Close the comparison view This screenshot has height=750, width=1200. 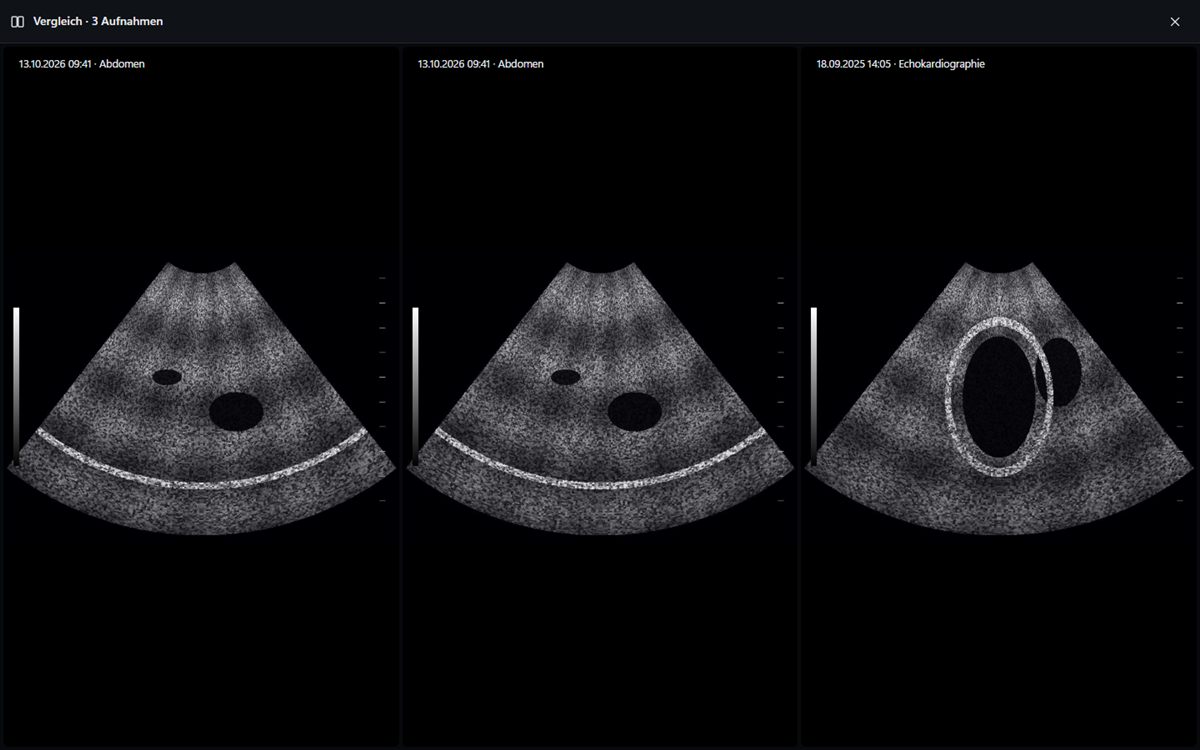tap(1175, 21)
